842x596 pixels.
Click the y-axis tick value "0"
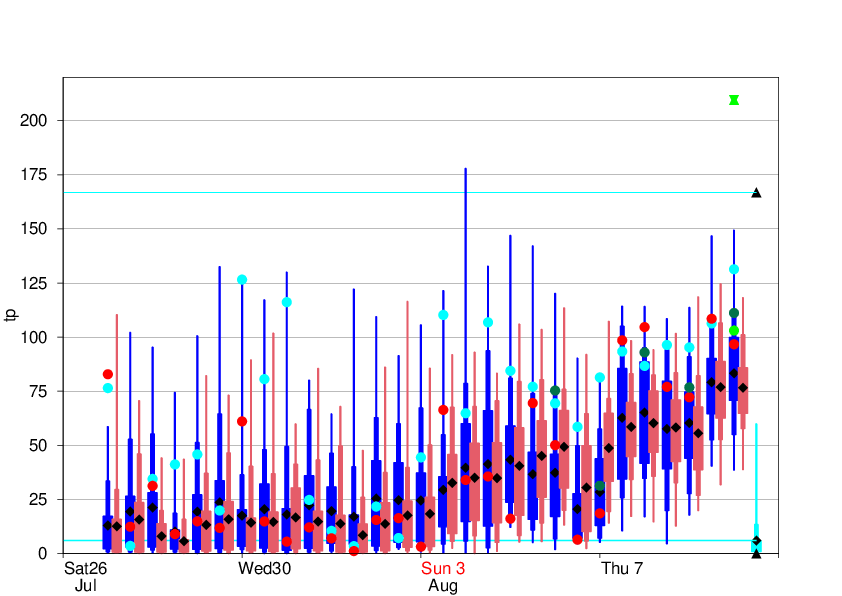[42, 554]
